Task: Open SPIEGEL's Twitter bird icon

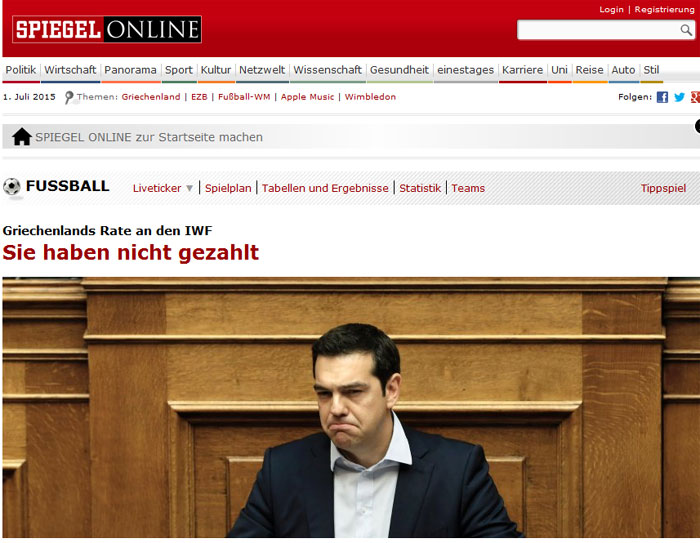Action: (x=679, y=97)
